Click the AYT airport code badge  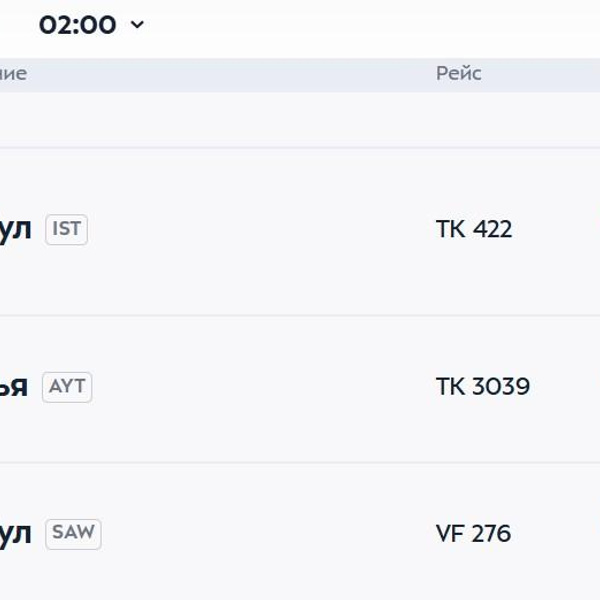[x=67, y=386]
